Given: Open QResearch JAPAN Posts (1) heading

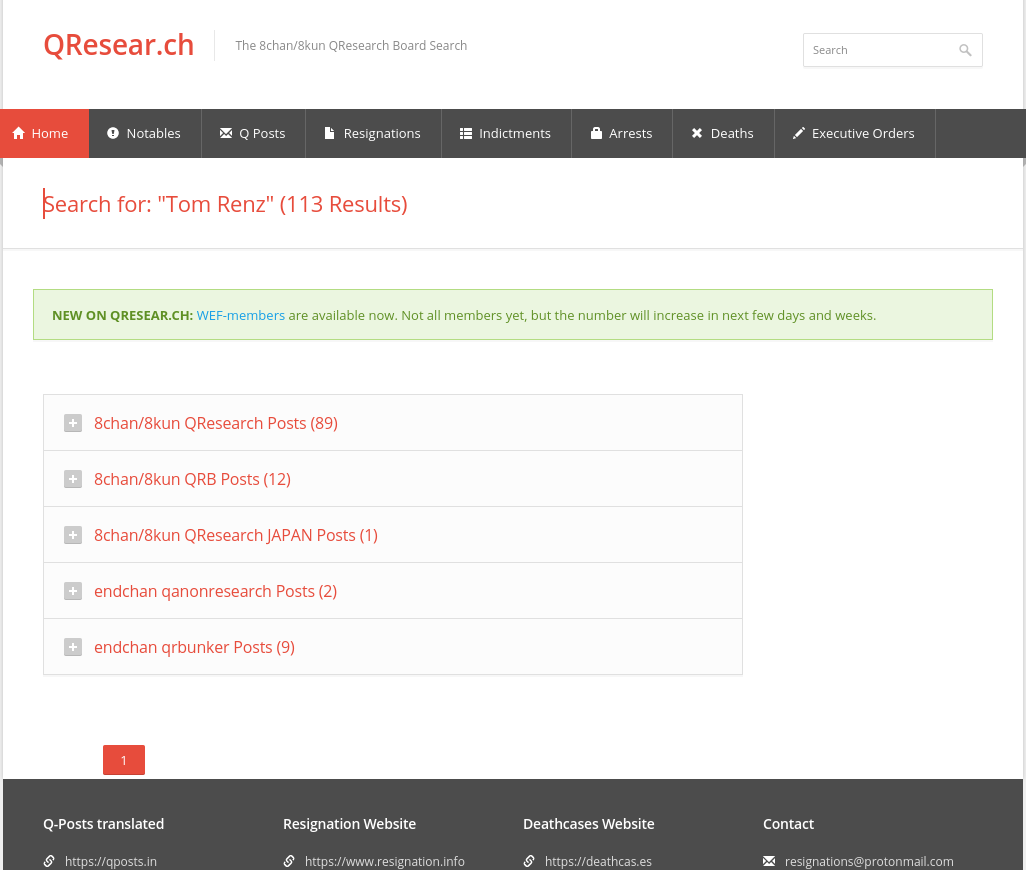Looking at the screenshot, I should [236, 535].
